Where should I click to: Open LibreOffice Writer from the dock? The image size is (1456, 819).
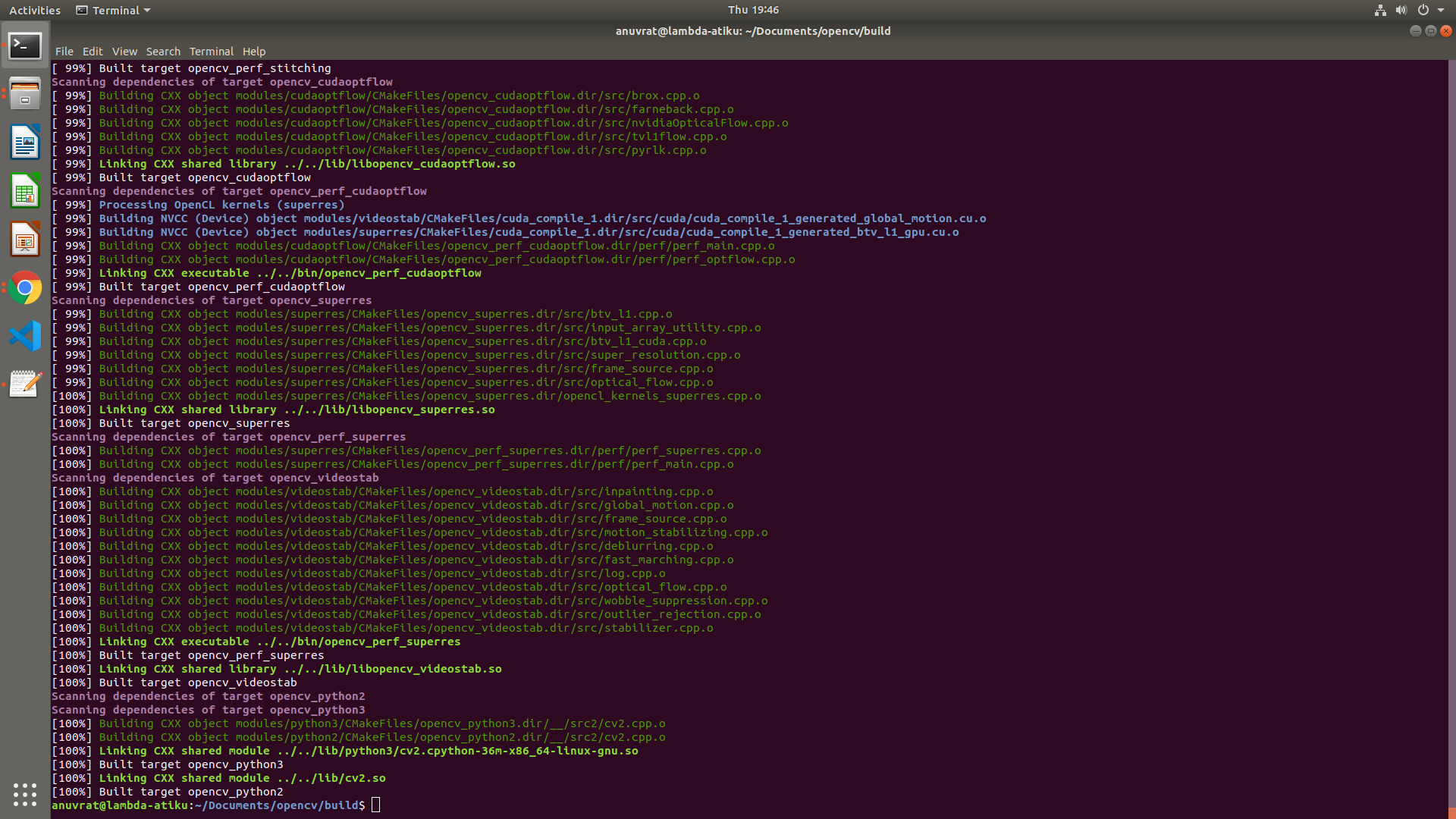(x=25, y=142)
